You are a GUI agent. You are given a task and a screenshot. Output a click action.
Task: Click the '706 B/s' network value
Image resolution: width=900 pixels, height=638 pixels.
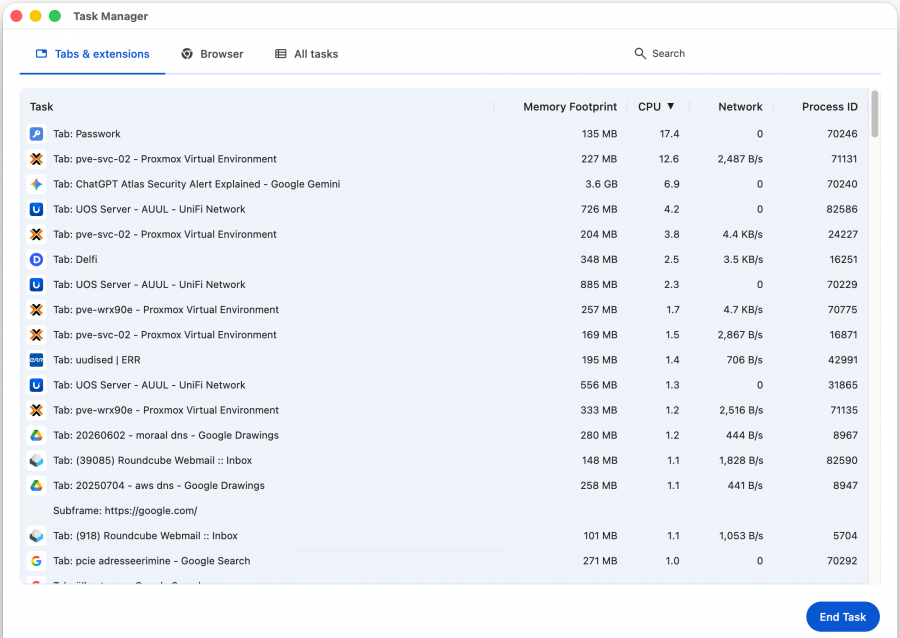pyautogui.click(x=744, y=360)
